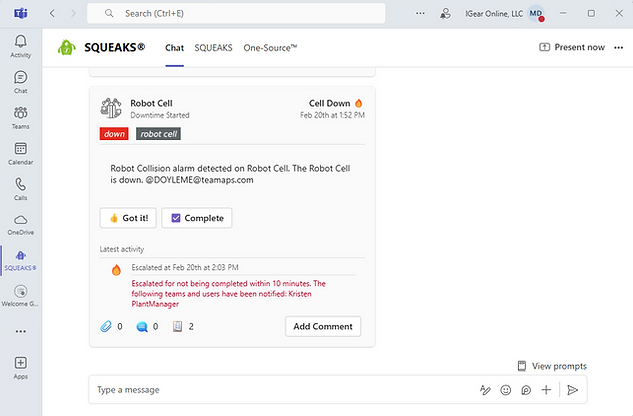This screenshot has height=416, width=633.
Task: Open the emoji picker in message box
Action: point(505,390)
